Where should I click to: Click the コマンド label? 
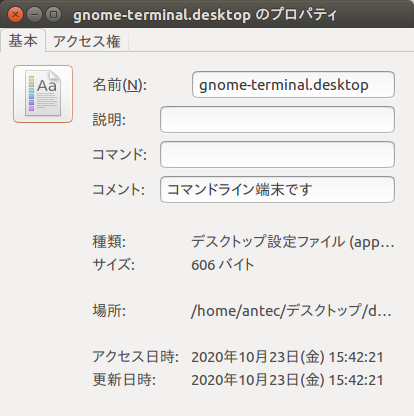(x=120, y=155)
